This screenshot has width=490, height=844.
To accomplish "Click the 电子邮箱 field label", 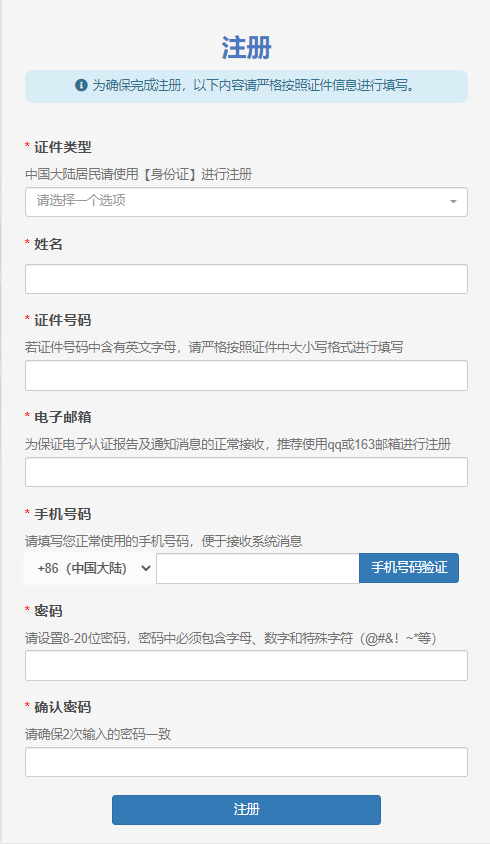I will (x=62, y=417).
